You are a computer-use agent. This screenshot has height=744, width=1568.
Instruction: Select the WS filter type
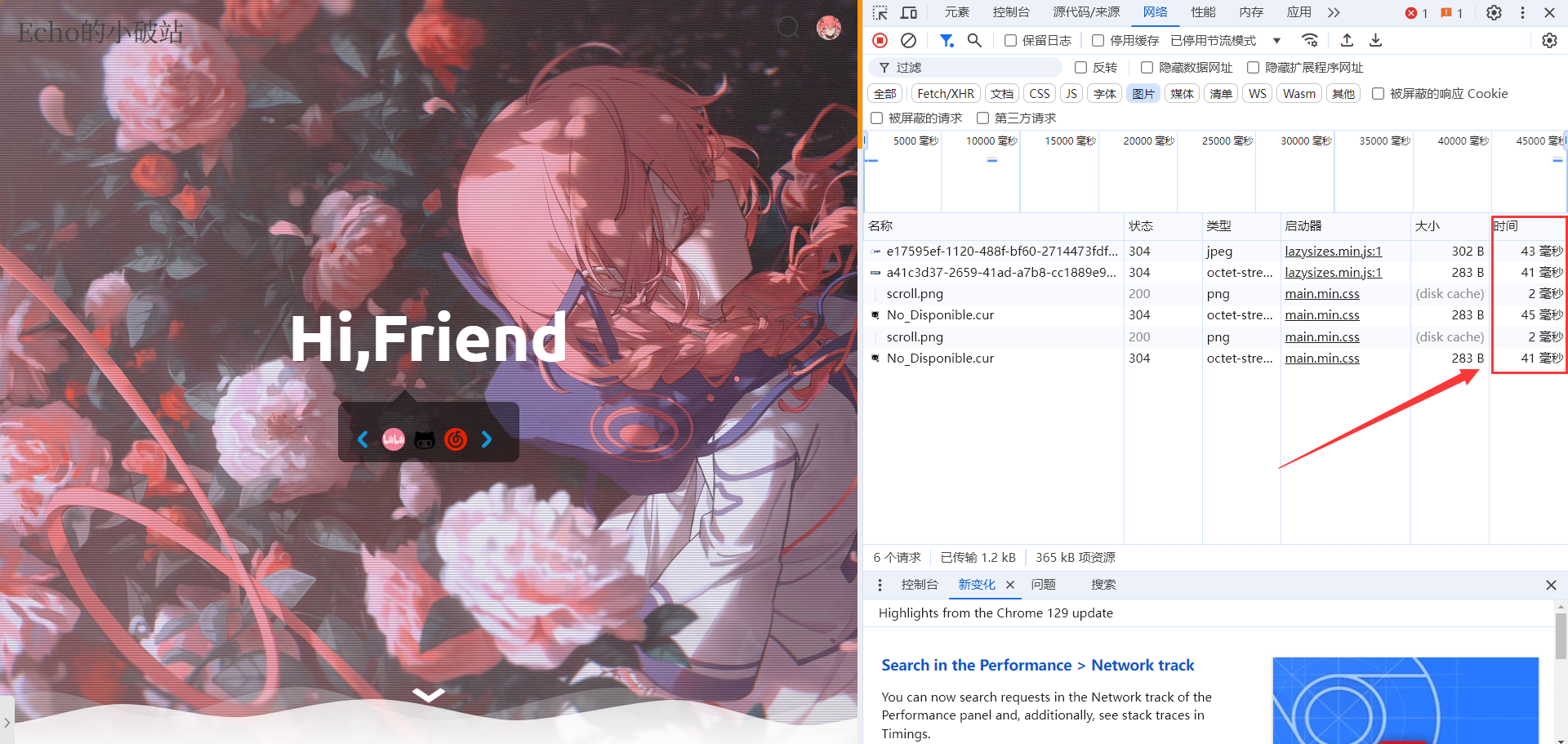click(1258, 94)
